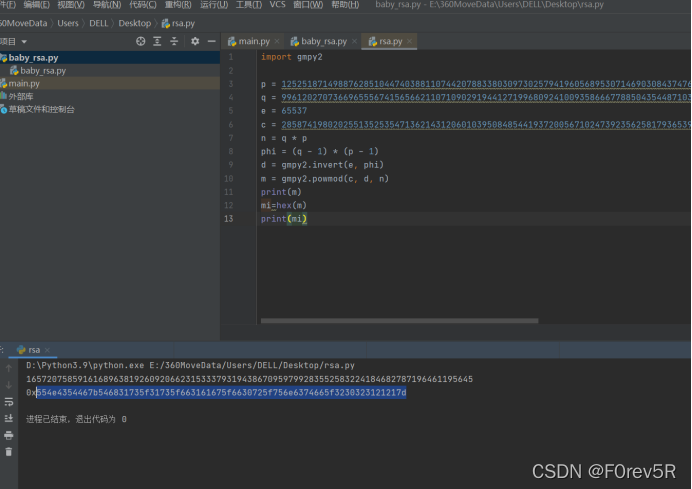This screenshot has height=489, width=692.
Task: Click the 'm = gmpy2.powmod(c, d, n)' line
Action: coord(325,179)
